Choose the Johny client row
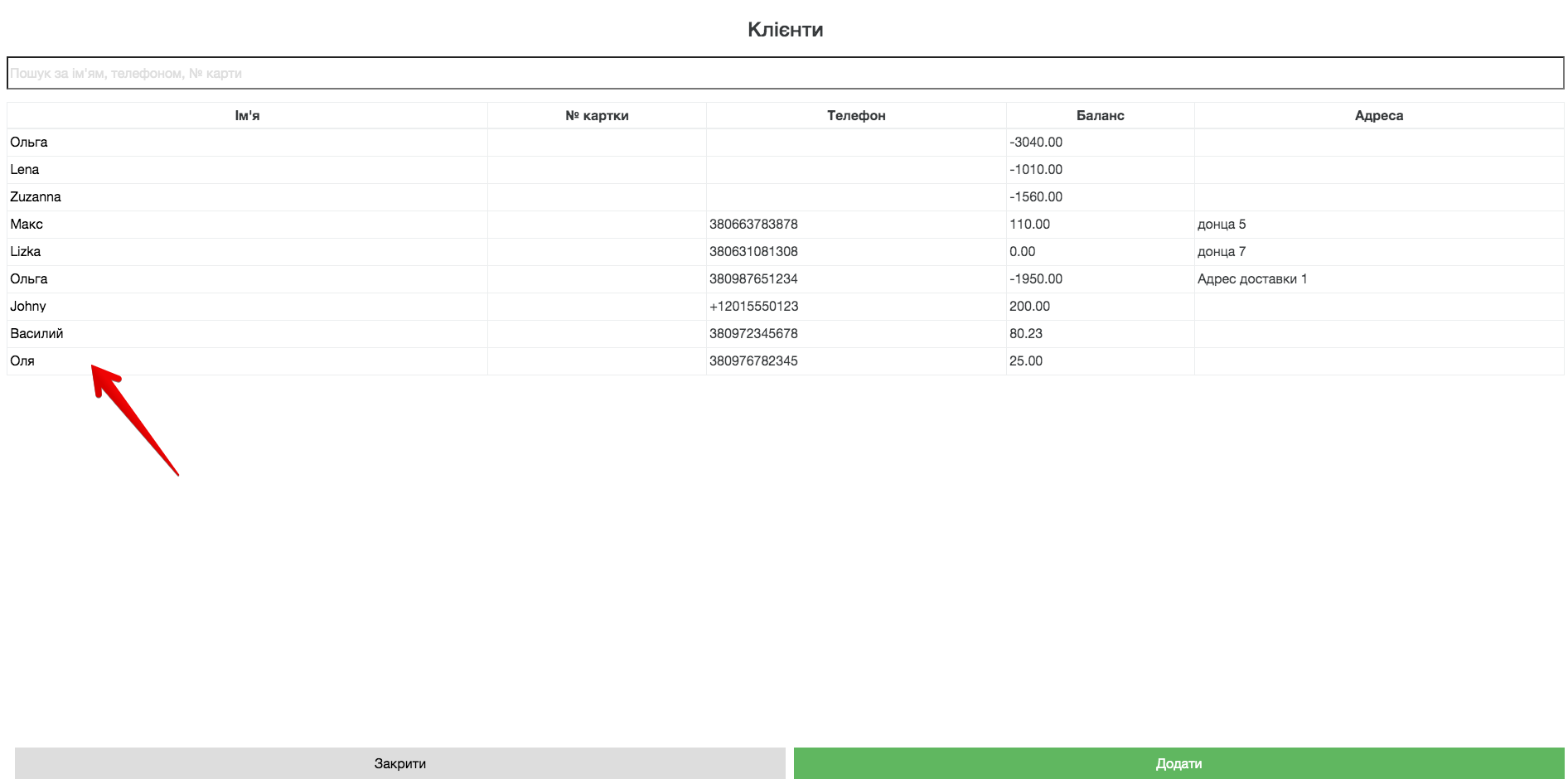Image resolution: width=1568 pixels, height=784 pixels. (x=28, y=307)
